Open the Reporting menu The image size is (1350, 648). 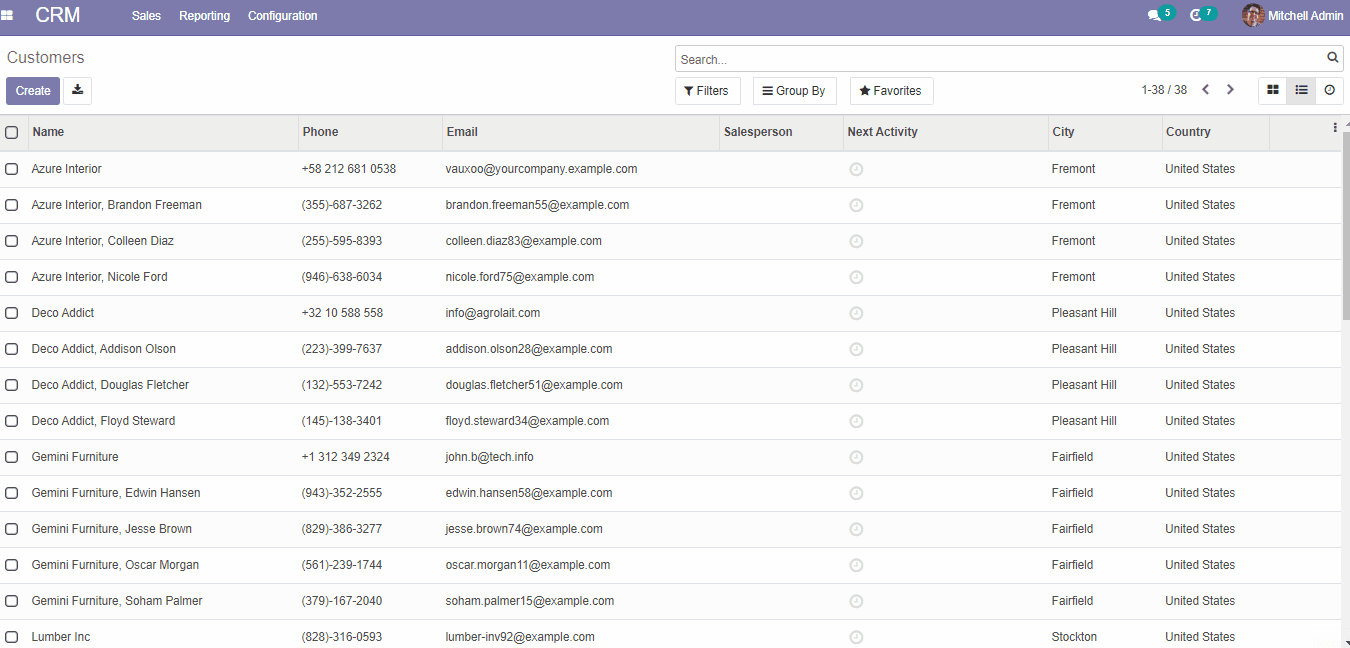[x=204, y=16]
